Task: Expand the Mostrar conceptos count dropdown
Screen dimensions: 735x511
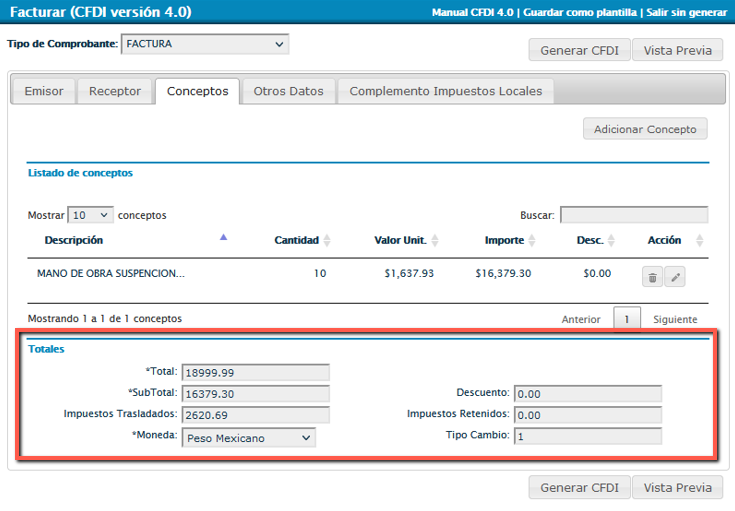Action: [x=90, y=215]
